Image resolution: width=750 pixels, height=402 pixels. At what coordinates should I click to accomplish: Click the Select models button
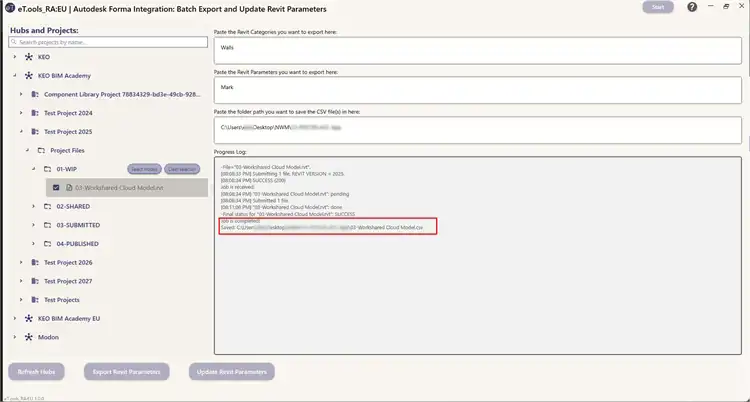pos(144,169)
